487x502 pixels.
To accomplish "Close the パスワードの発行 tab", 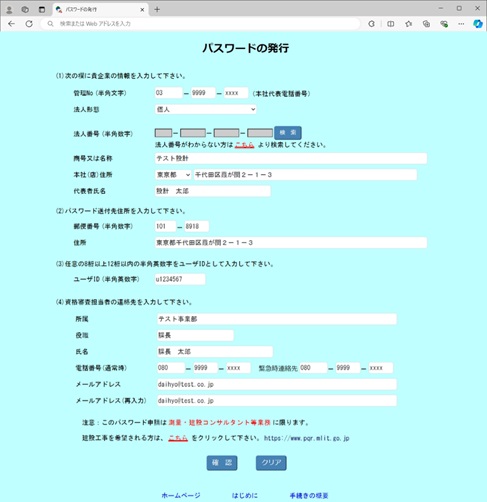I will 142,10.
